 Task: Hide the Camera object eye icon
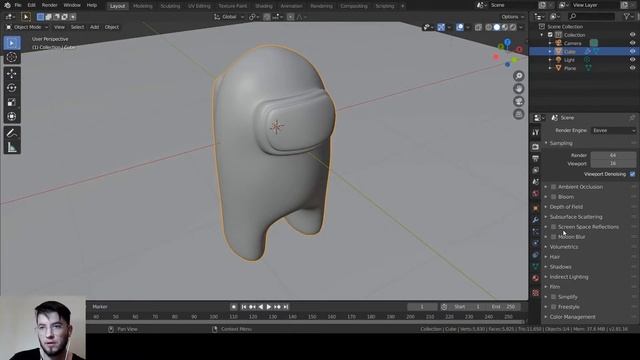pos(632,43)
